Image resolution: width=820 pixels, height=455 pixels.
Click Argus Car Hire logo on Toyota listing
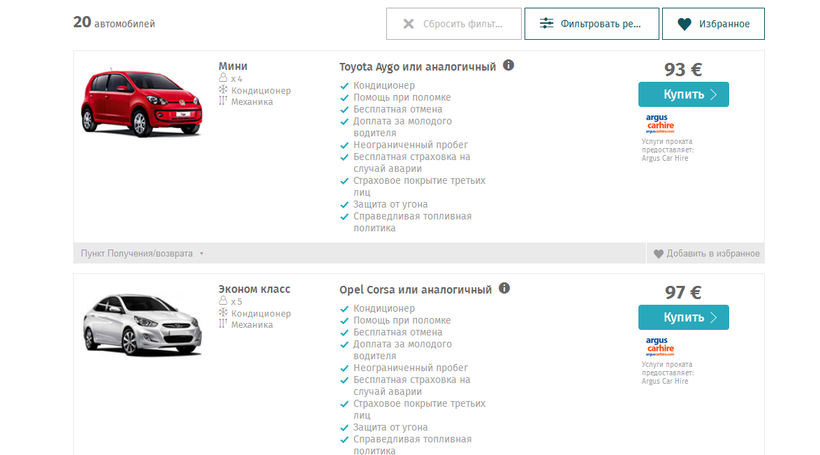[660, 123]
